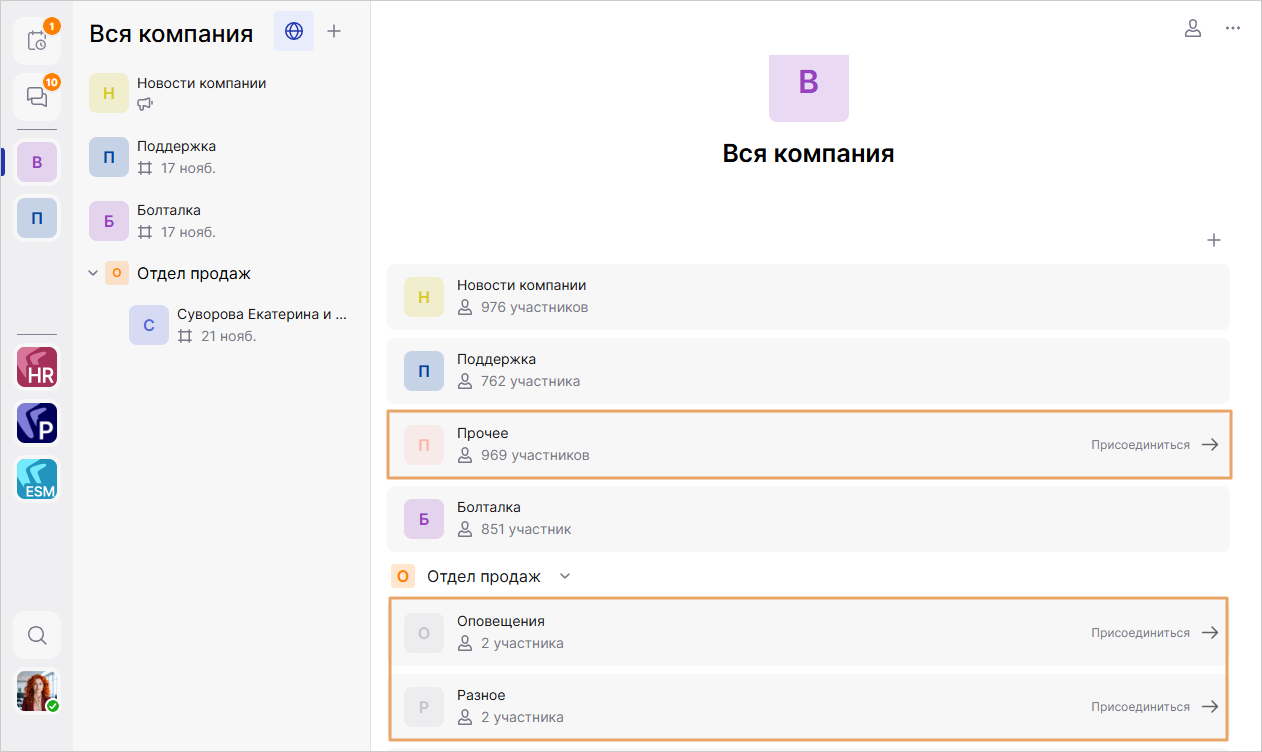Open the members person icon top right
1262x752 pixels.
[x=1192, y=29]
